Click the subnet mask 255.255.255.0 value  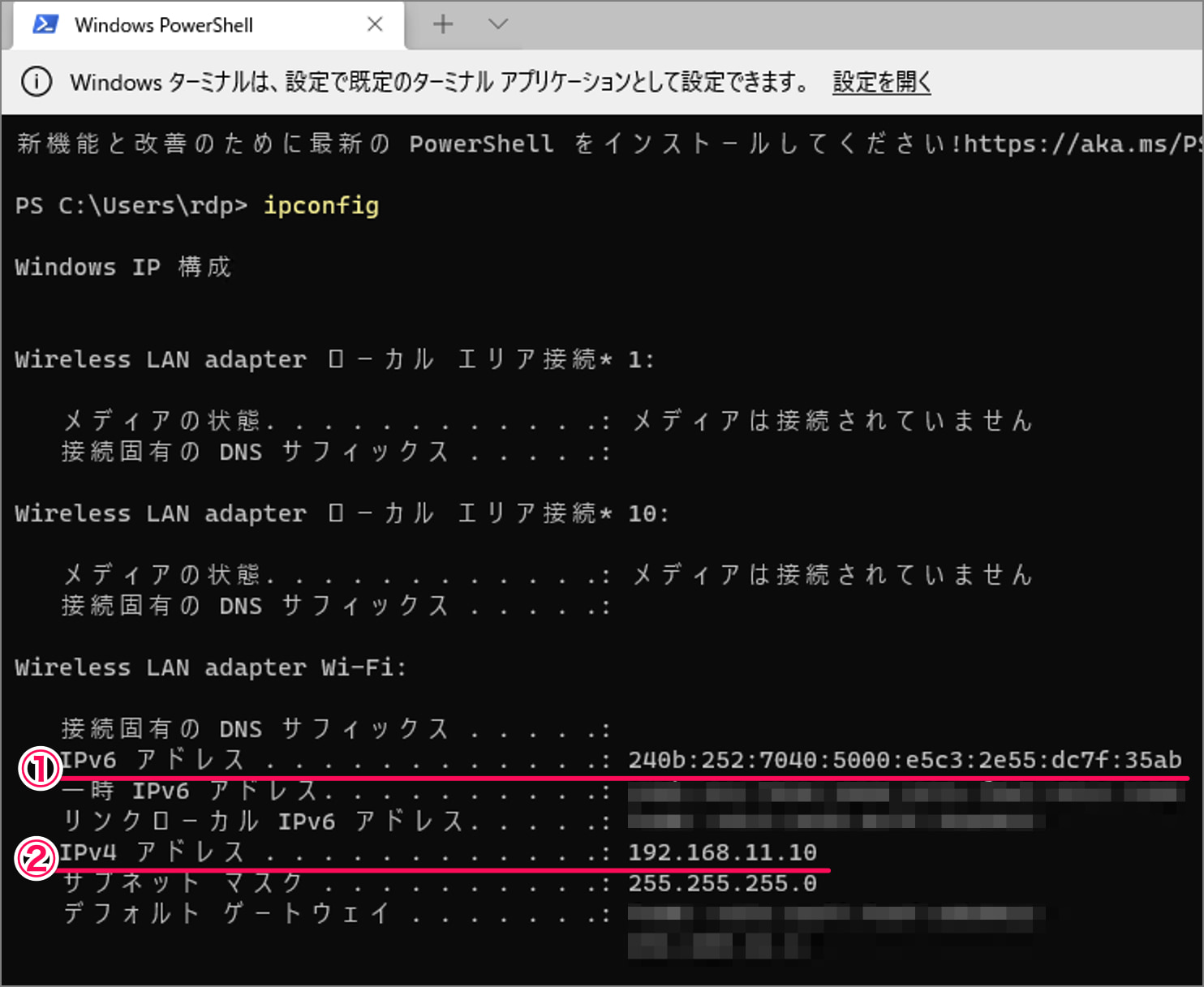coord(722,882)
